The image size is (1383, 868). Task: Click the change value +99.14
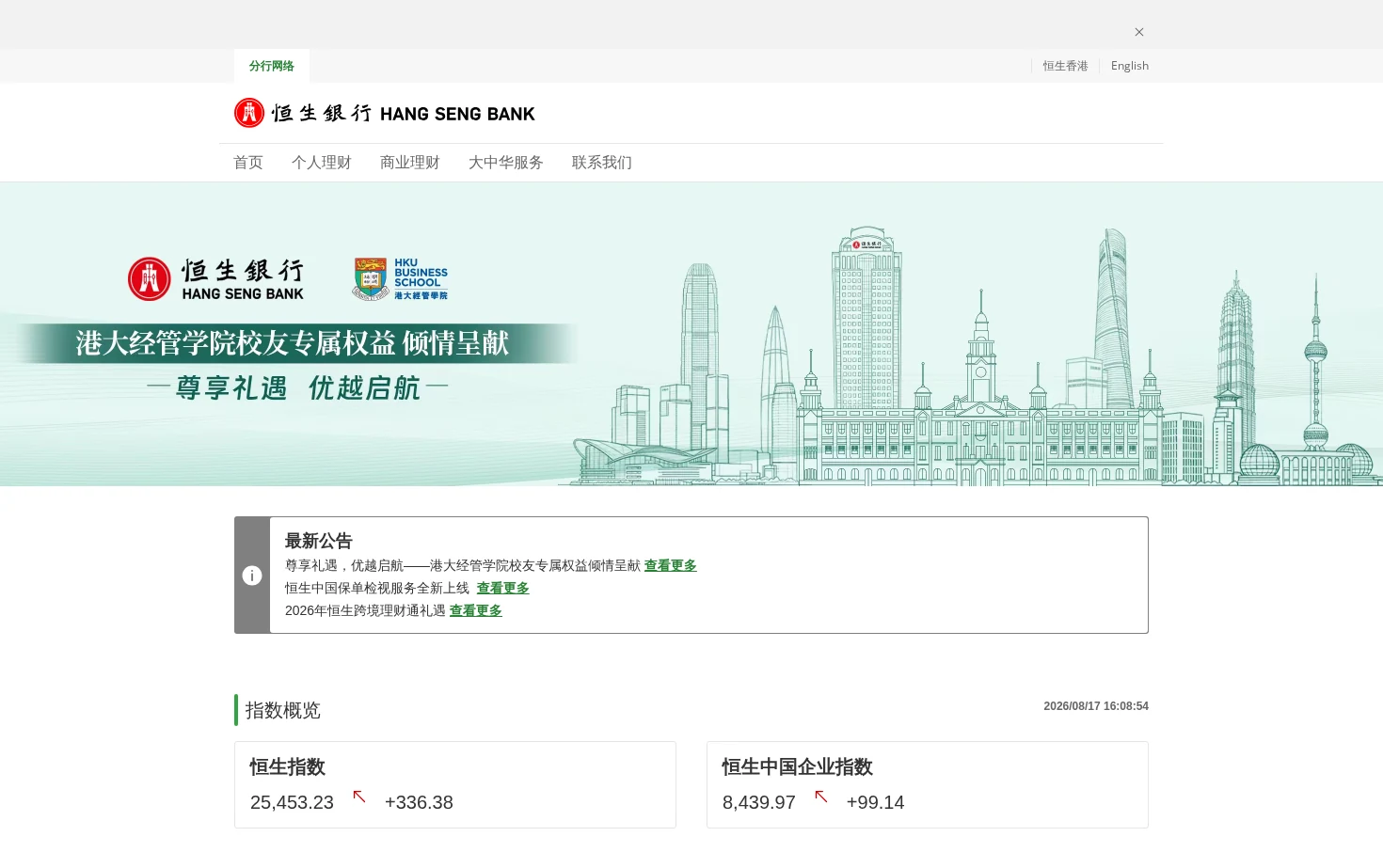point(875,802)
